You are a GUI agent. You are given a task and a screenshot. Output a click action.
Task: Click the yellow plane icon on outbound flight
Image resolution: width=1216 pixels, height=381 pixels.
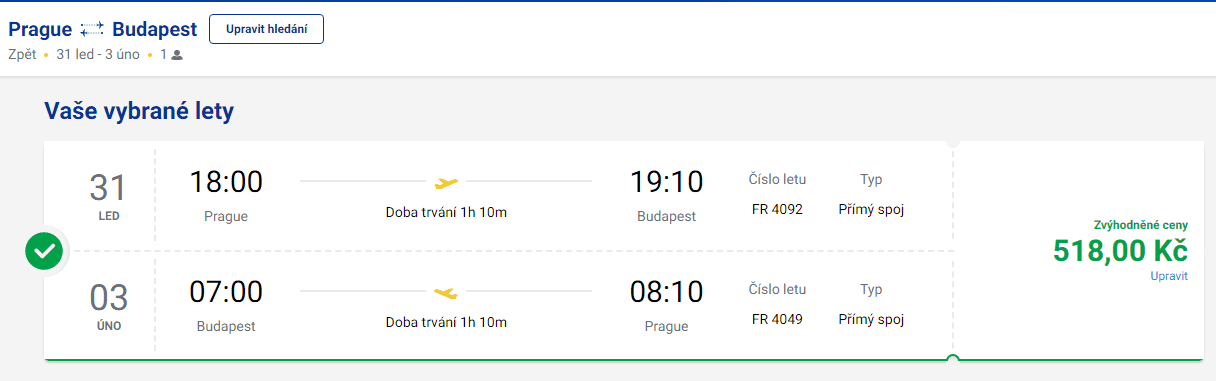point(446,182)
